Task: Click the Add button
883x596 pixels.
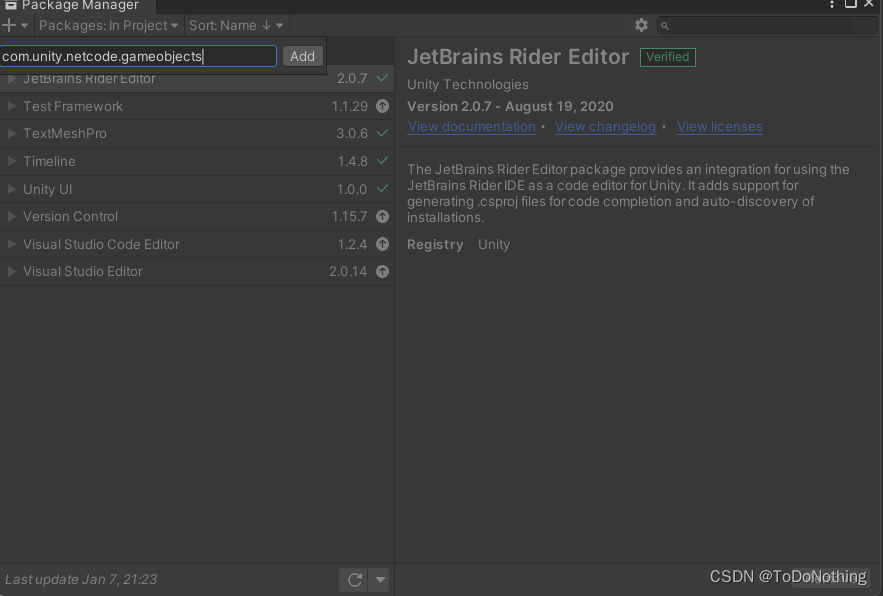Action: (x=302, y=56)
